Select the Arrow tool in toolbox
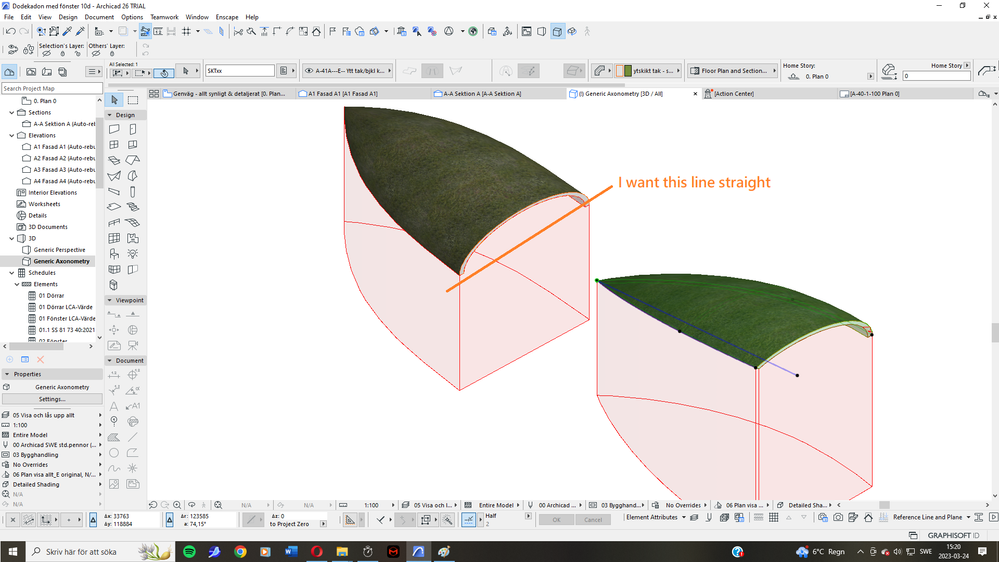Screen dimensions: 999x562 pos(114,100)
